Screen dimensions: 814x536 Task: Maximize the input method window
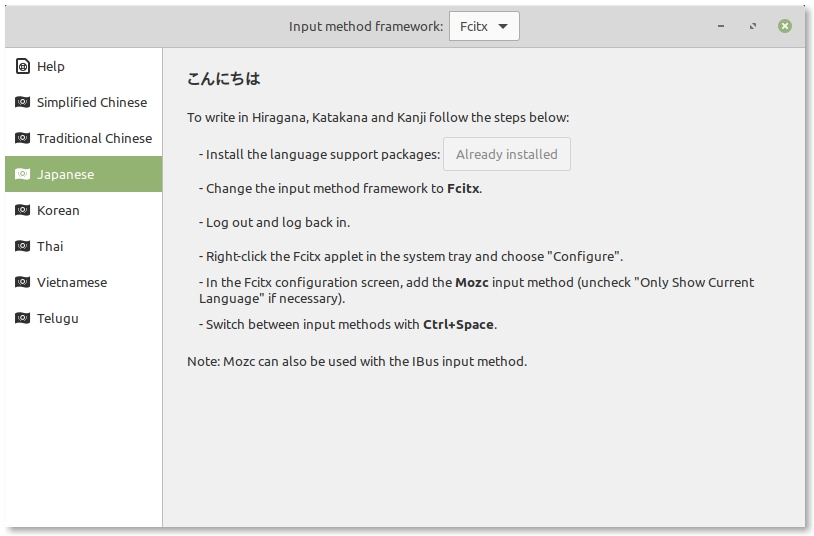pyautogui.click(x=753, y=26)
